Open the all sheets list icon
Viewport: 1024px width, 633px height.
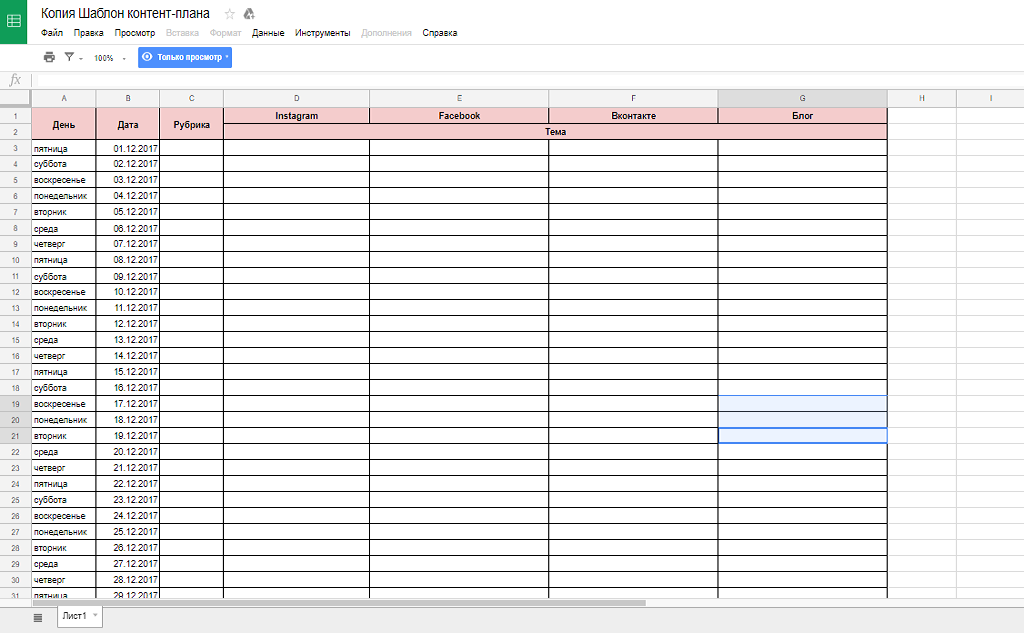click(x=38, y=618)
